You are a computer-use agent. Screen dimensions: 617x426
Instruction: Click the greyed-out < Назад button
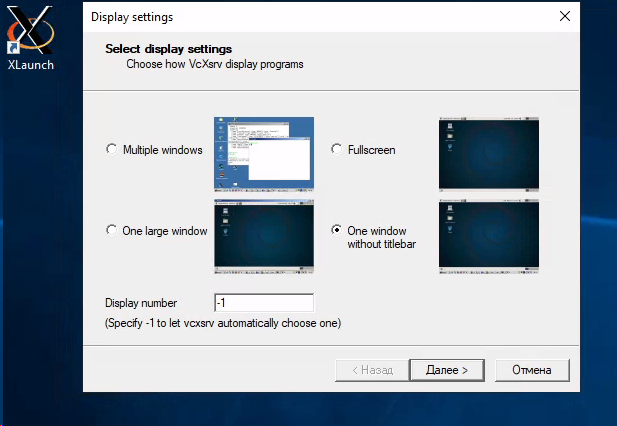pos(370,370)
